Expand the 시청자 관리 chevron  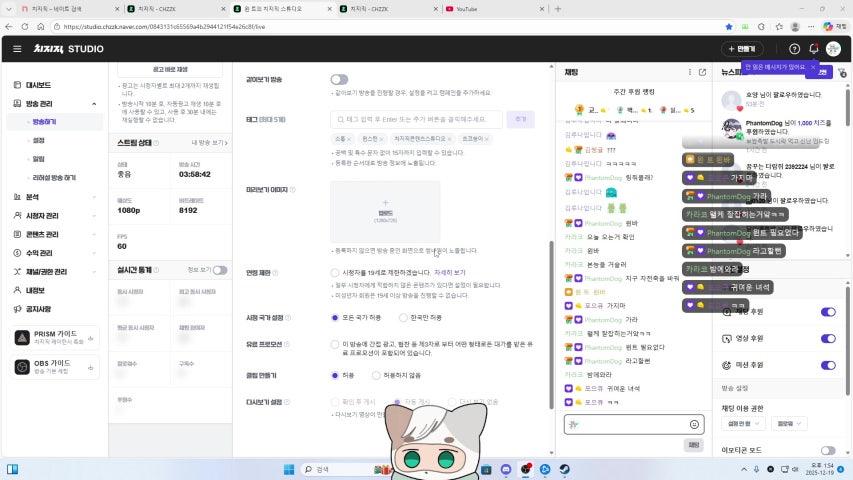coord(94,216)
